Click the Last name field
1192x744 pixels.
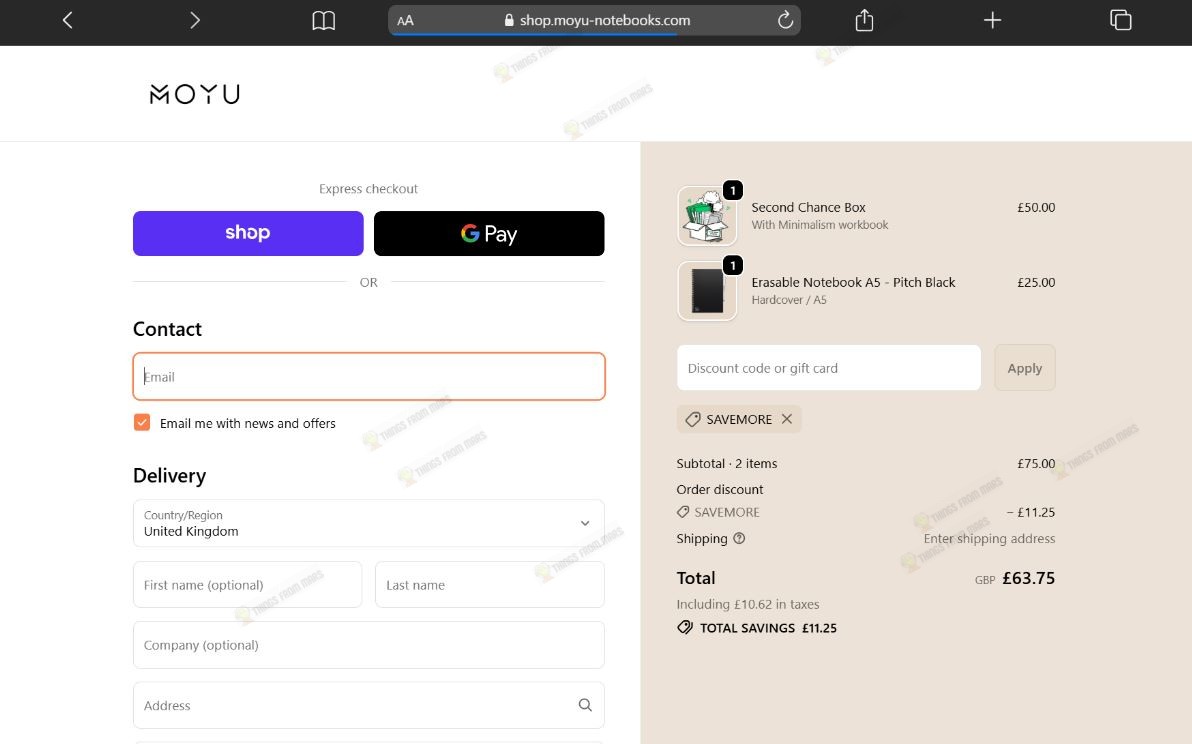490,584
